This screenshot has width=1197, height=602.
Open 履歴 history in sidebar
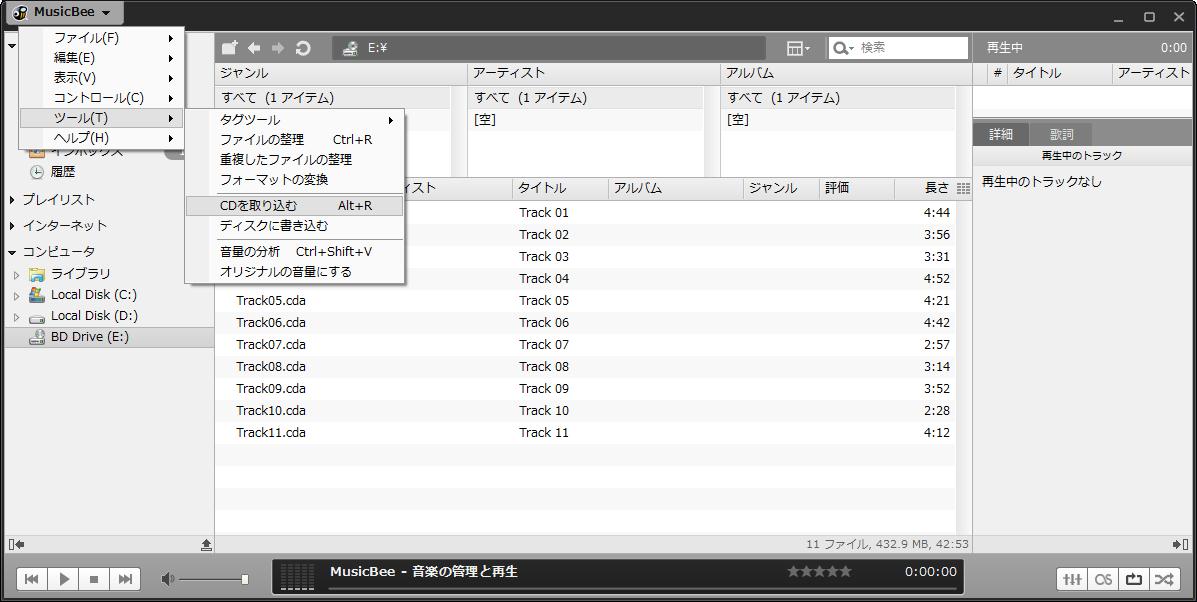point(63,172)
